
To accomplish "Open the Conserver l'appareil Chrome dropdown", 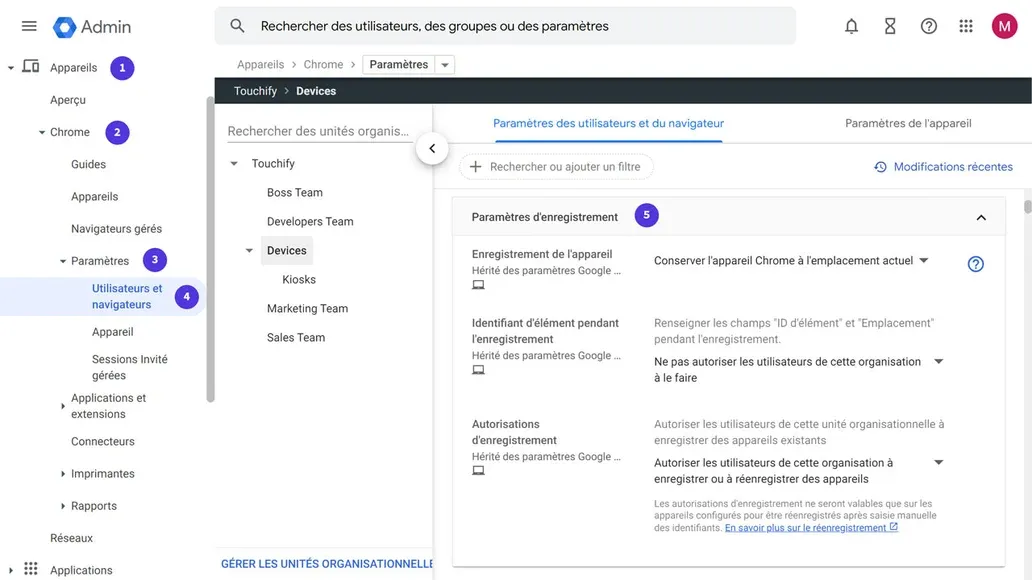I will click(x=922, y=259).
